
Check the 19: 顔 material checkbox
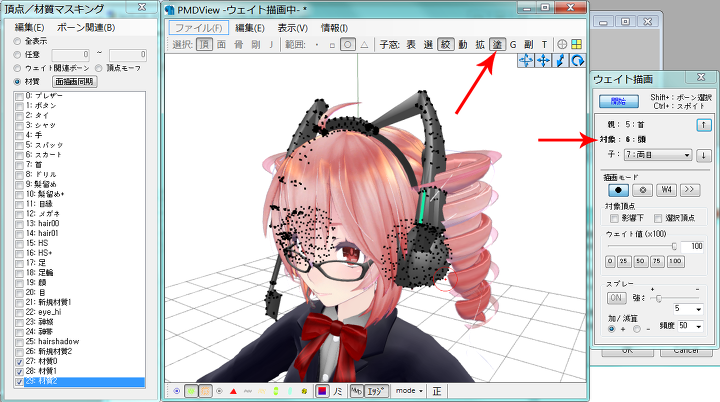[x=19, y=283]
